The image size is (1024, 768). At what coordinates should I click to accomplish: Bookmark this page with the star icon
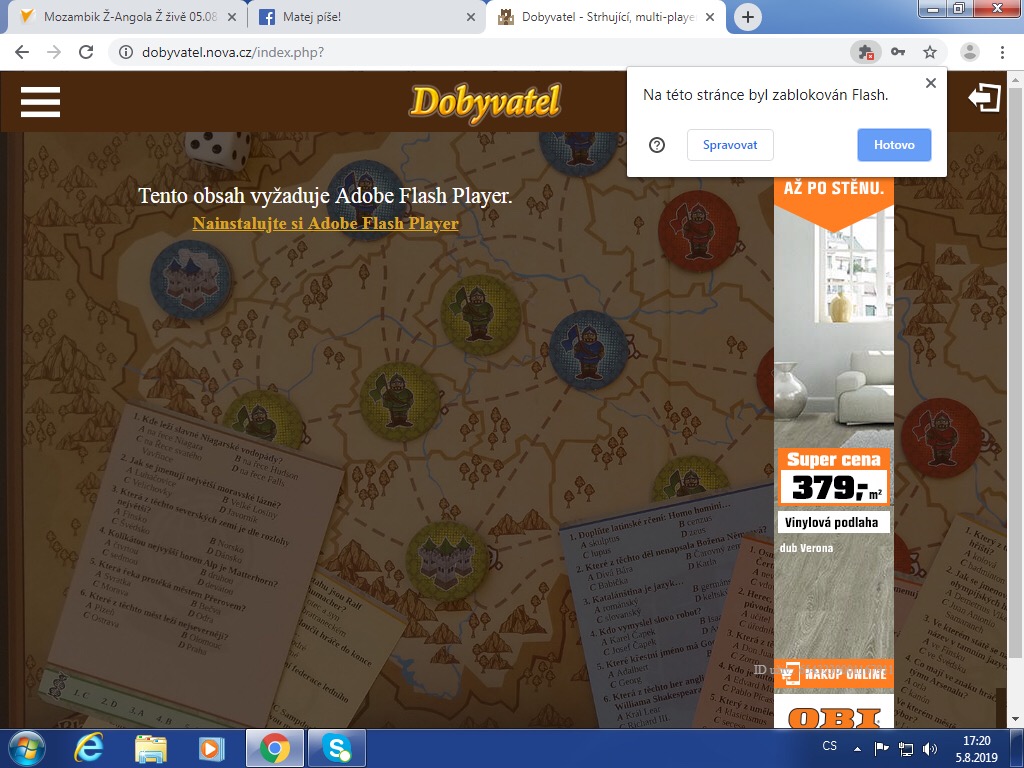coord(930,52)
